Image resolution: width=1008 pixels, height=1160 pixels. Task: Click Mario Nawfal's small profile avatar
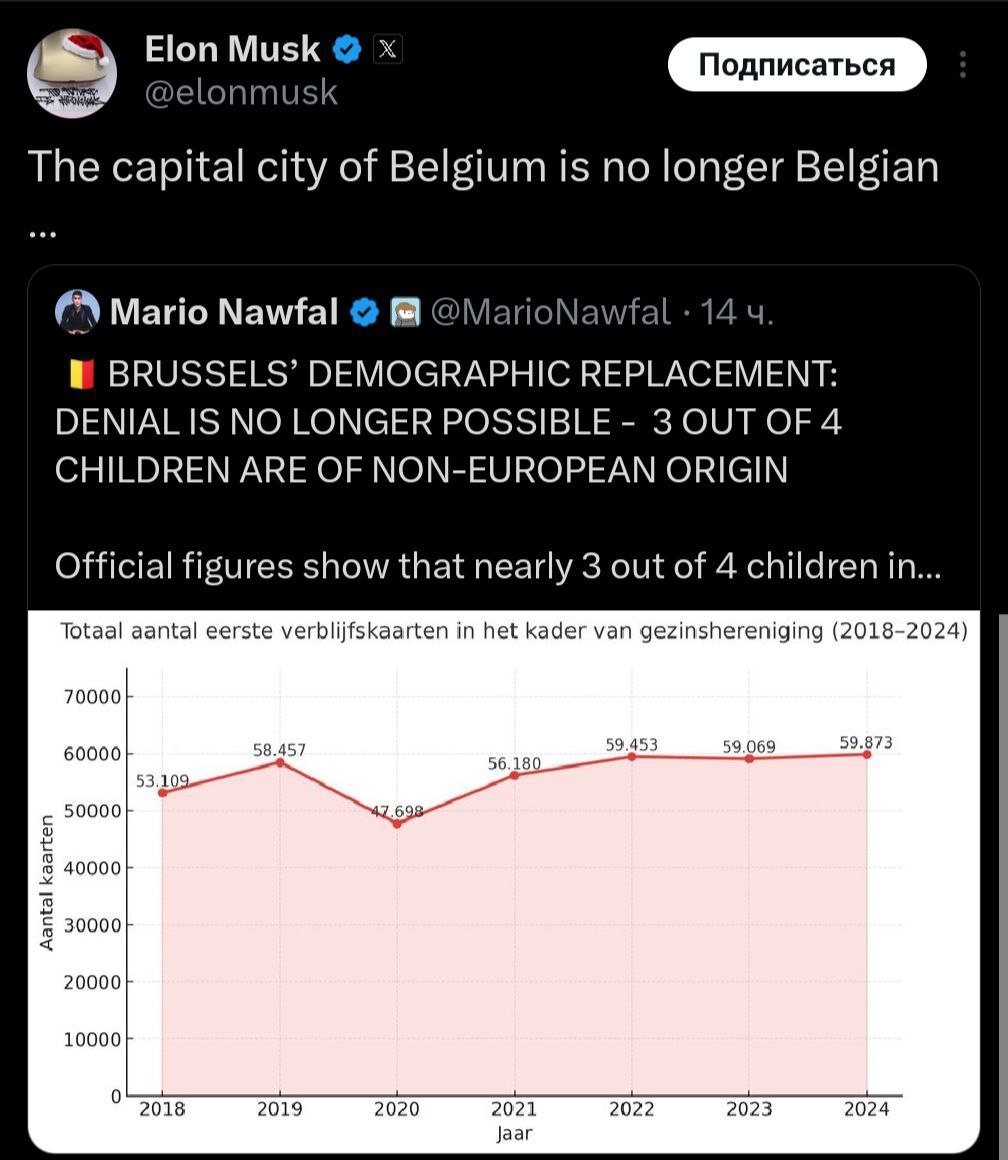coord(77,313)
